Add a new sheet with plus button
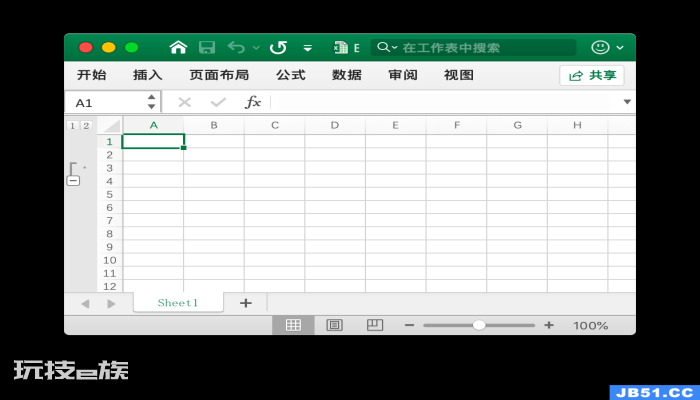 [246, 303]
